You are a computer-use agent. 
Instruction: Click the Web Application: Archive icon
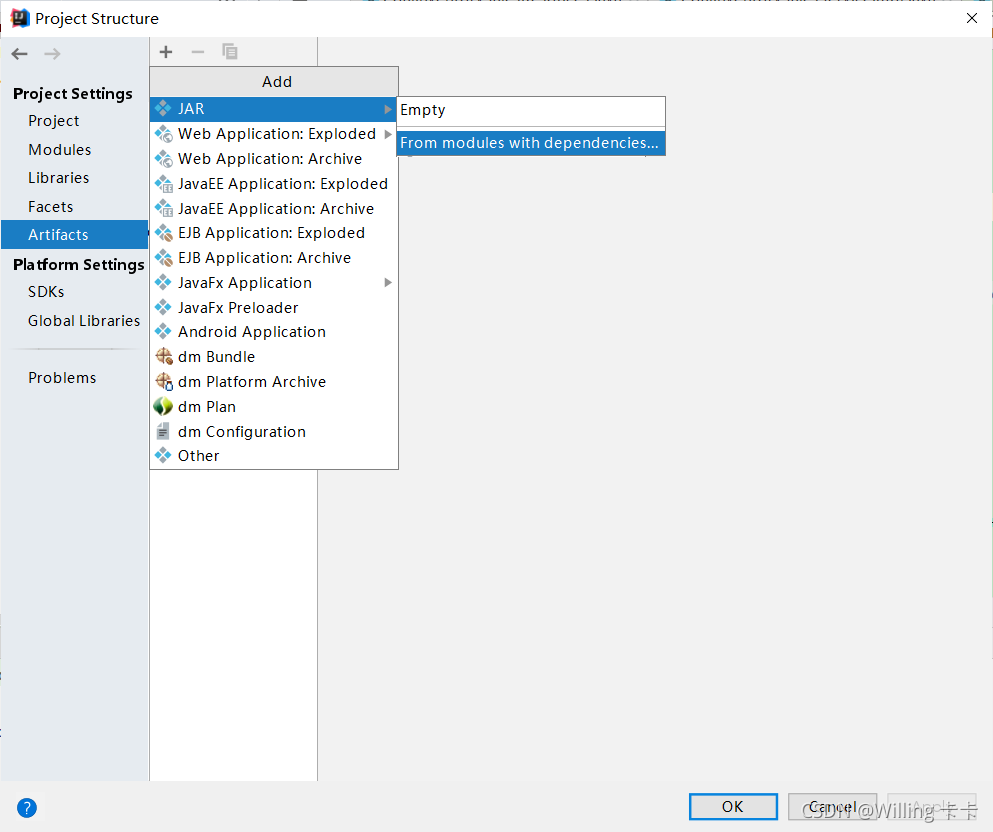point(163,158)
